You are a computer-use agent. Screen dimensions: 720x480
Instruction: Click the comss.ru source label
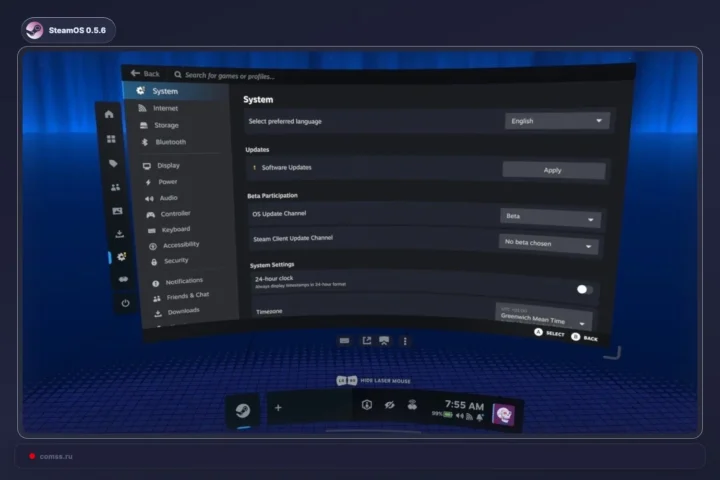(x=56, y=456)
